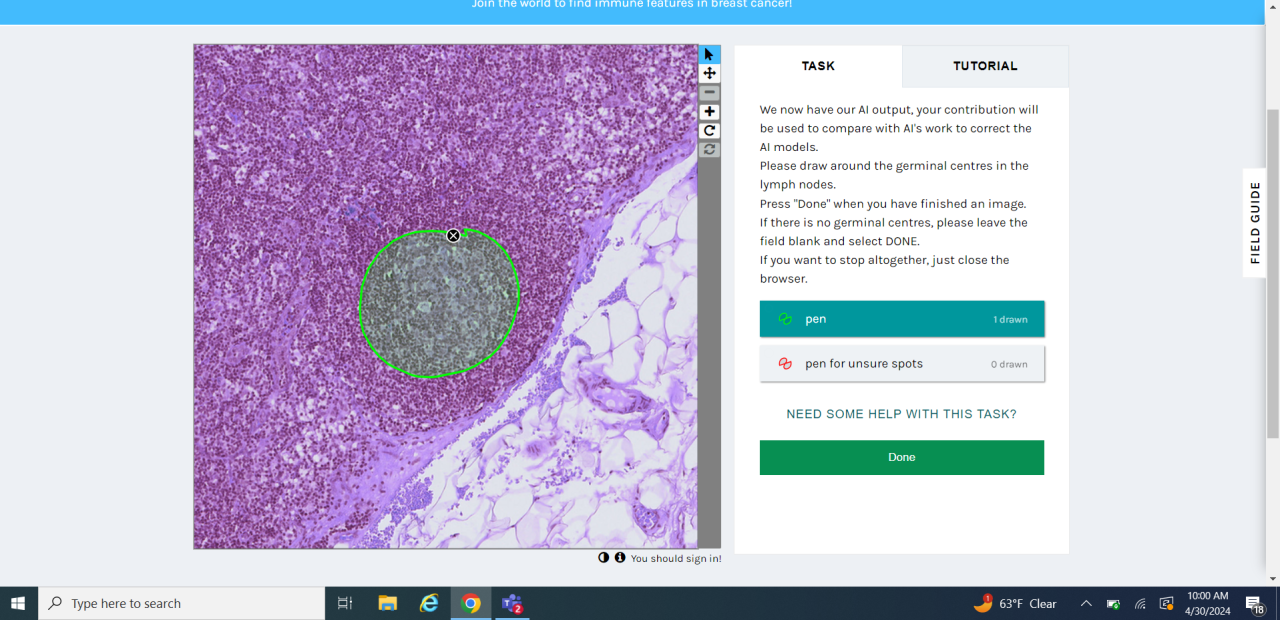Viewport: 1280px width, 620px height.
Task: Toggle image contrast/invert icon below the viewer
Action: tap(603, 558)
